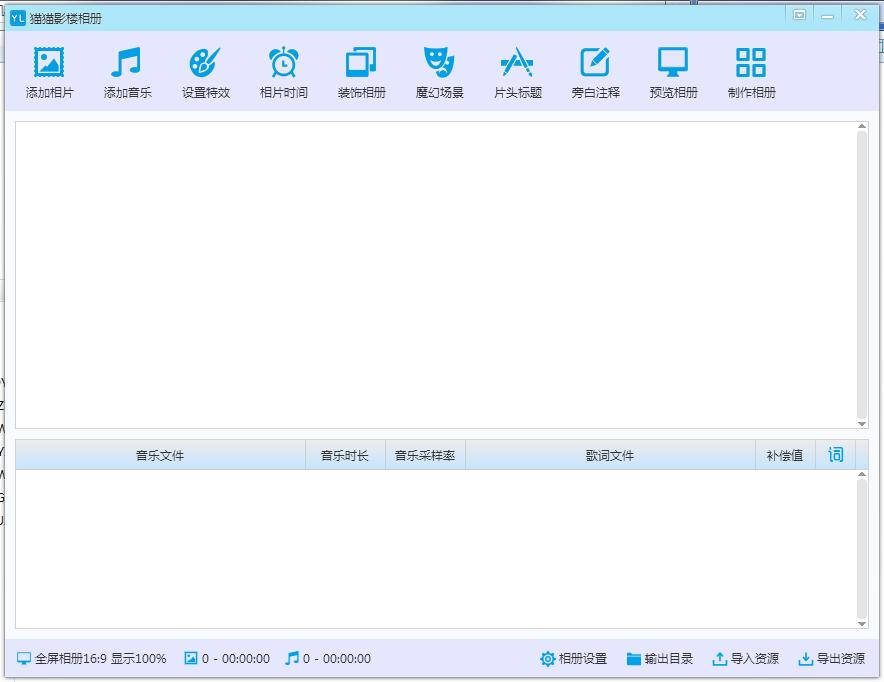Open 相册设置 album settings
Image resolution: width=884 pixels, height=682 pixels.
coord(573,658)
